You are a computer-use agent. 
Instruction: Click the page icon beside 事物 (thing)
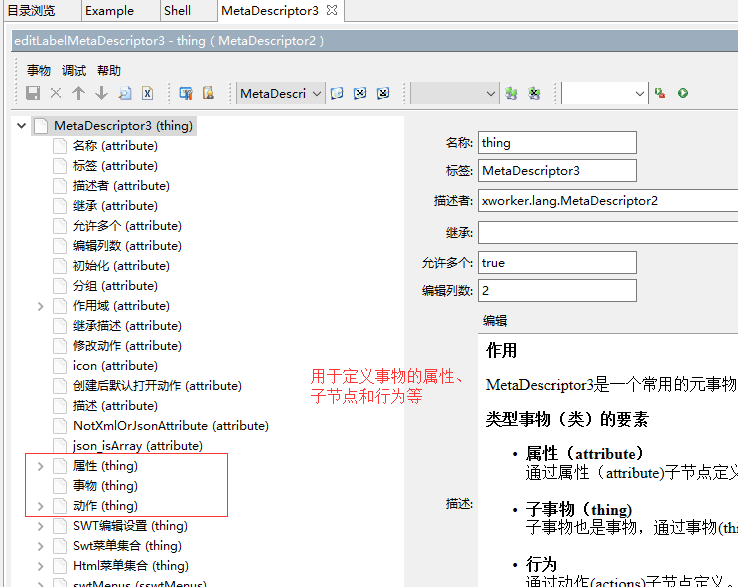(x=60, y=486)
